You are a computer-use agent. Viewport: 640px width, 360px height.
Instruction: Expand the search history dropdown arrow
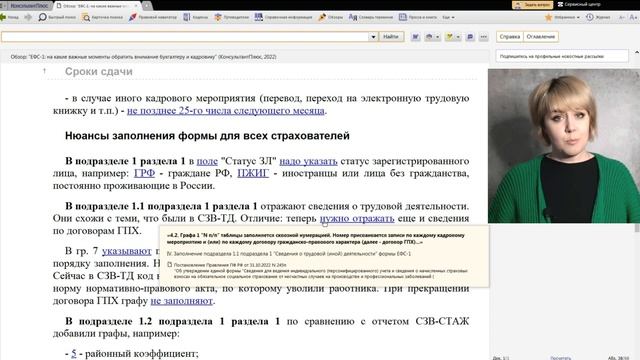click(x=373, y=37)
